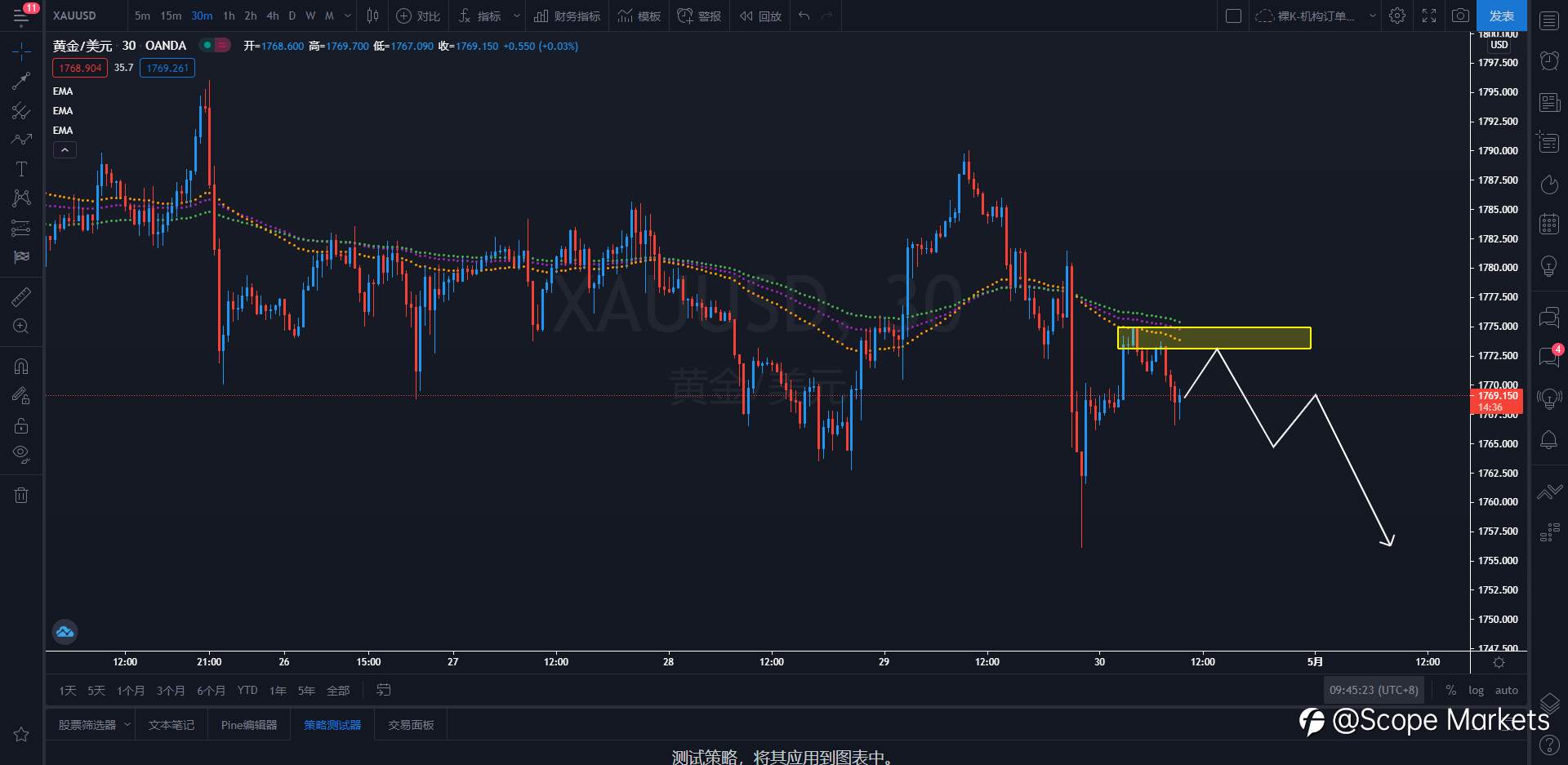
Task: Open the notifications bell icon
Action: coord(1549,440)
